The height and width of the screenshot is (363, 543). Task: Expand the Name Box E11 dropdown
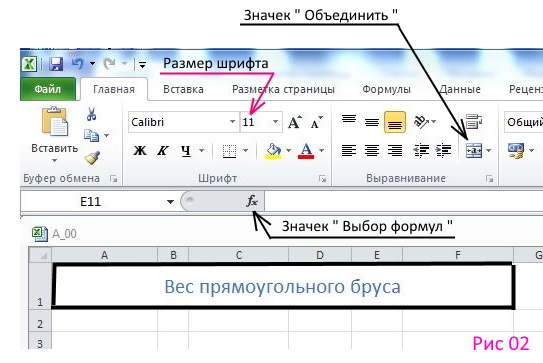170,202
